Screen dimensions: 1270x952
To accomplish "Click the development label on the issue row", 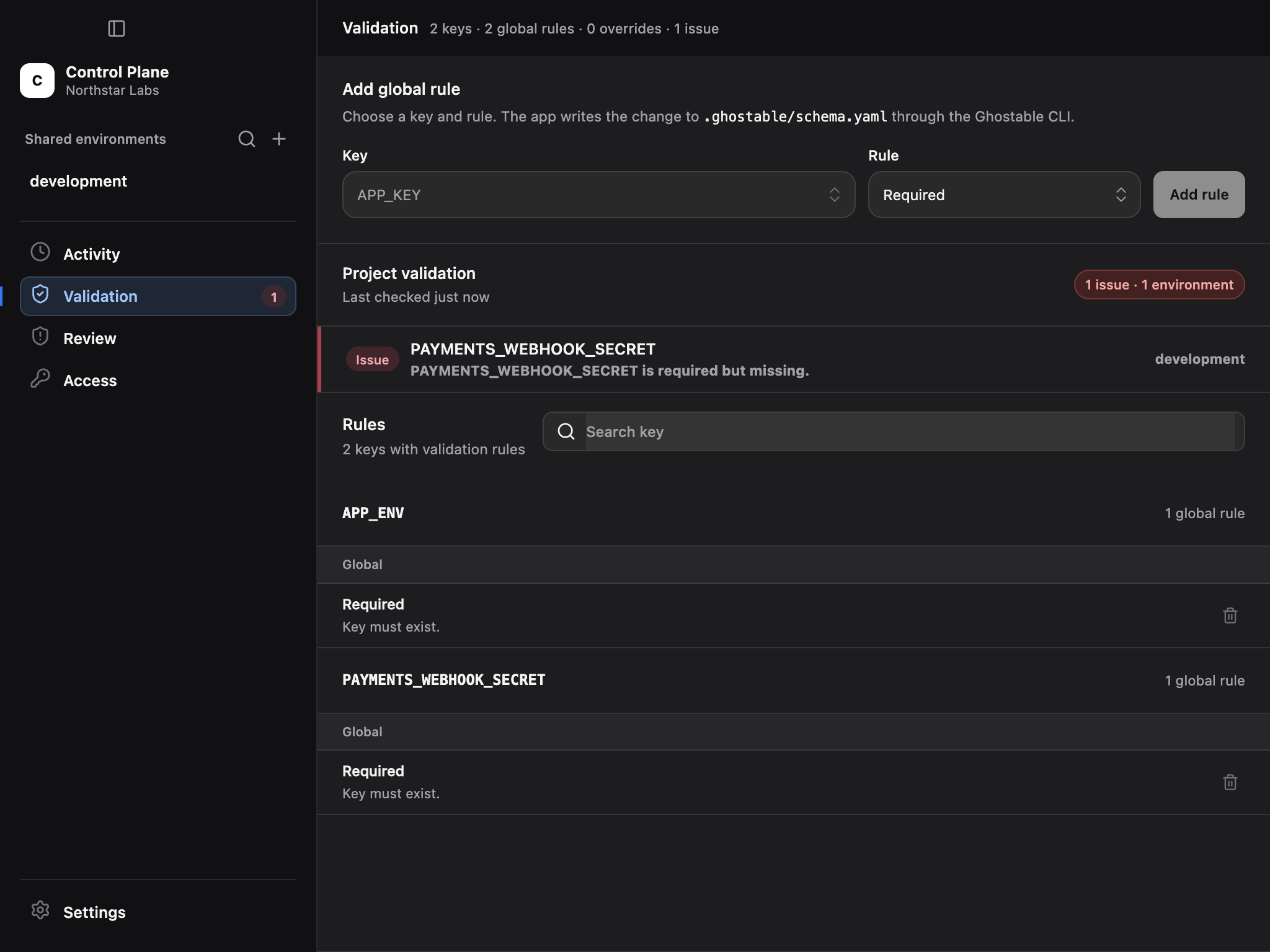I will (1199, 359).
